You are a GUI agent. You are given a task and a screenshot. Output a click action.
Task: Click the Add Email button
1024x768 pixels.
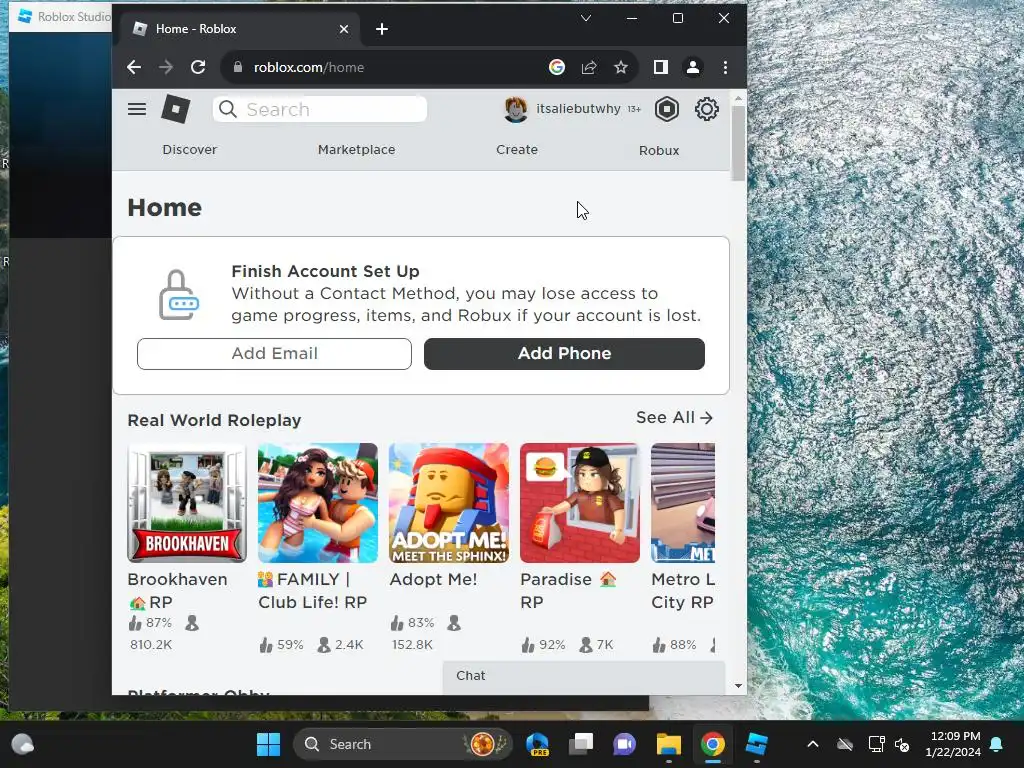274,353
